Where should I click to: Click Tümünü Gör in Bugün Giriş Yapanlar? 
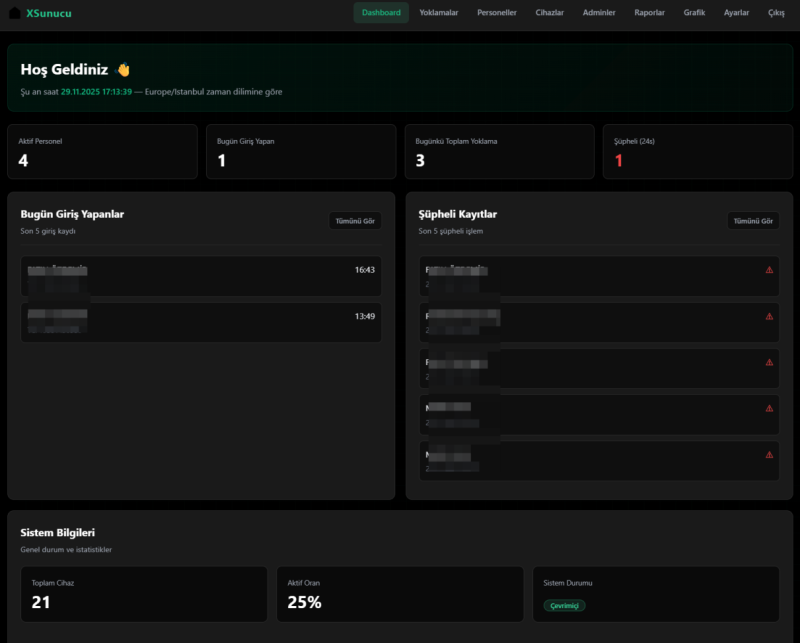pyautogui.click(x=355, y=221)
